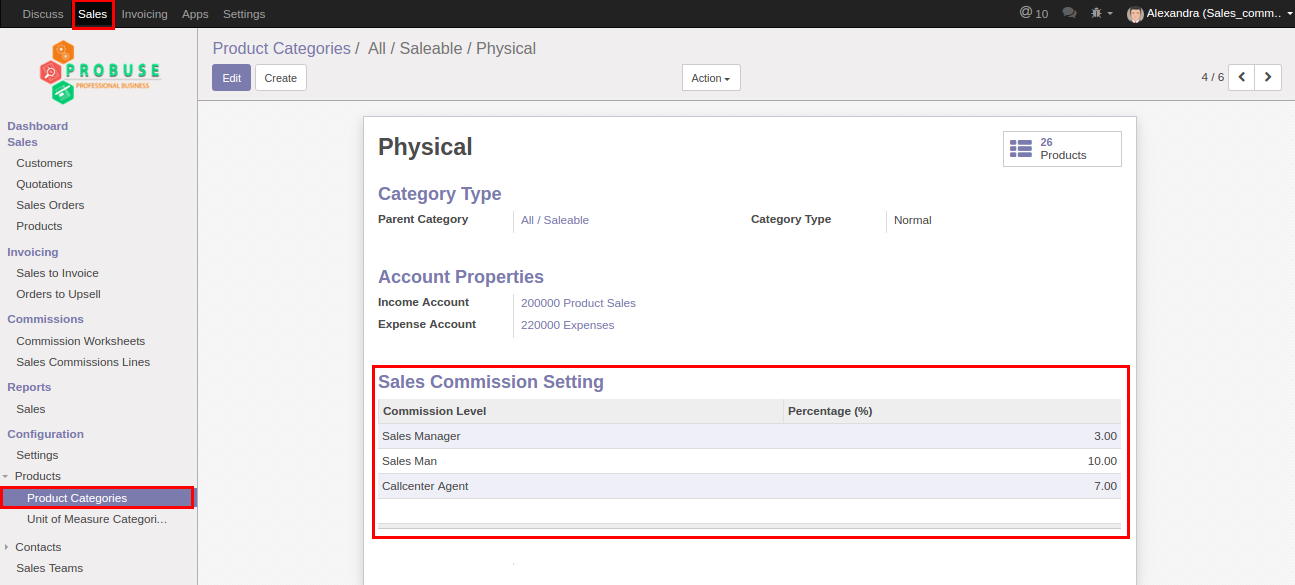Collapse the Products configuration tree
Screen dimensions: 1295x585
coord(5,477)
